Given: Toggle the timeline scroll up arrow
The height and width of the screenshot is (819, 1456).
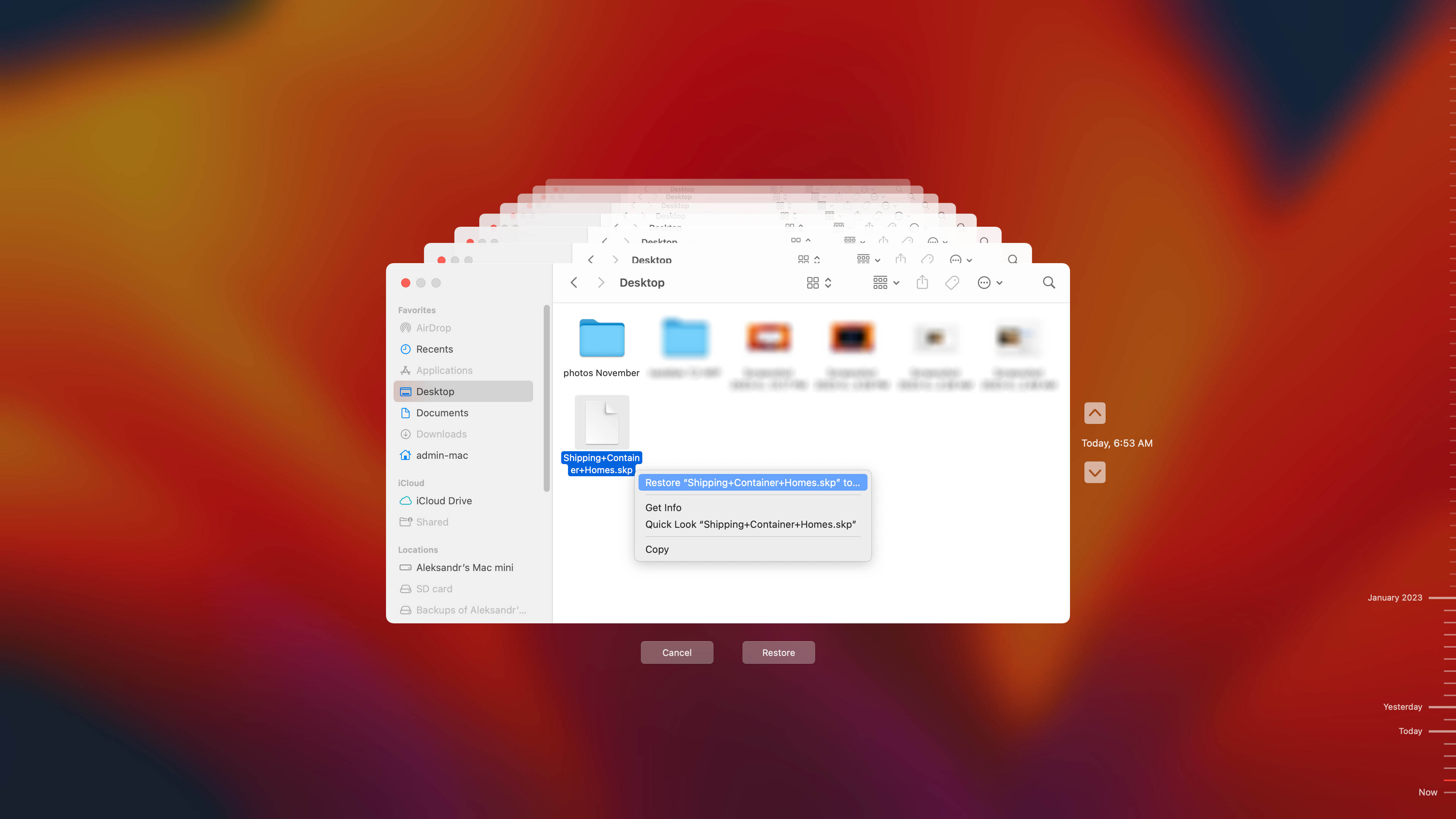Looking at the screenshot, I should [1094, 413].
